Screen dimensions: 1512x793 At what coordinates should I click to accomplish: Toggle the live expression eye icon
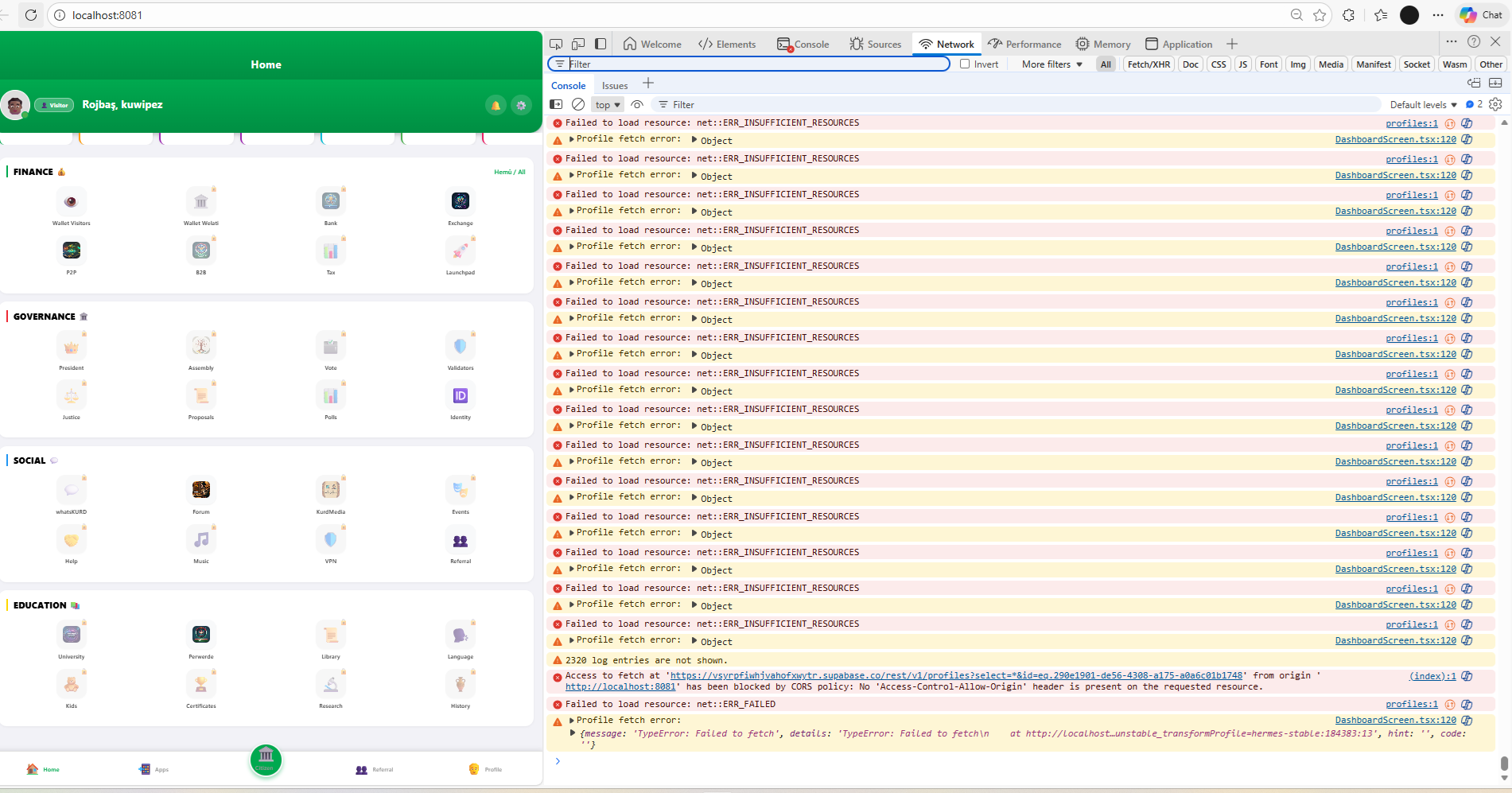(637, 104)
